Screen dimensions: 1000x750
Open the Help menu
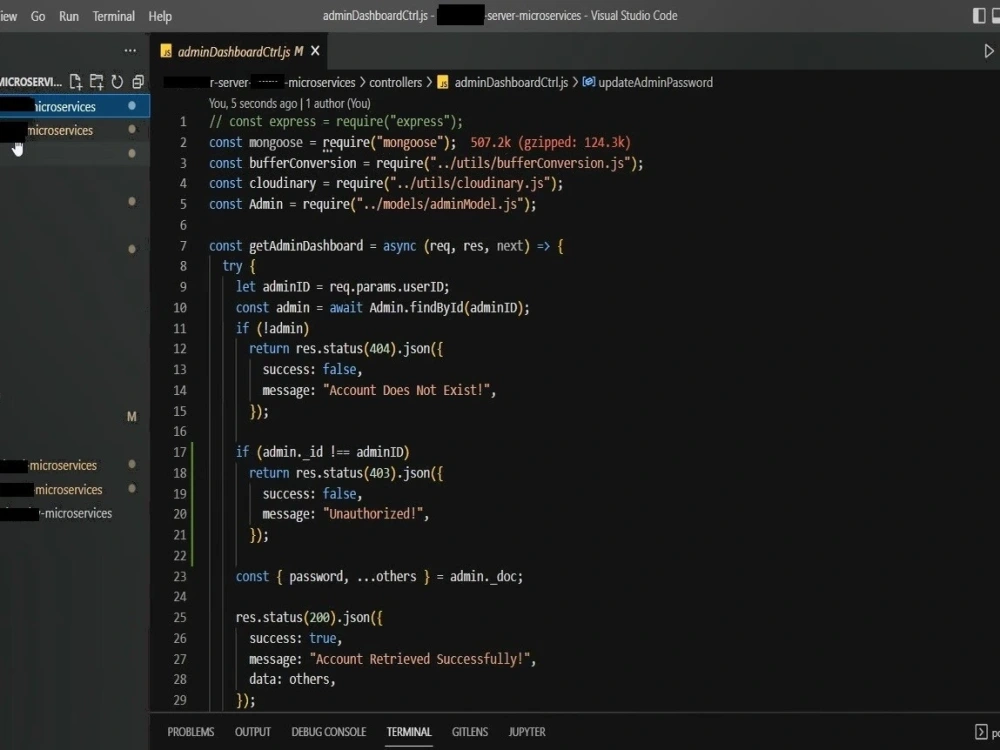pos(160,16)
